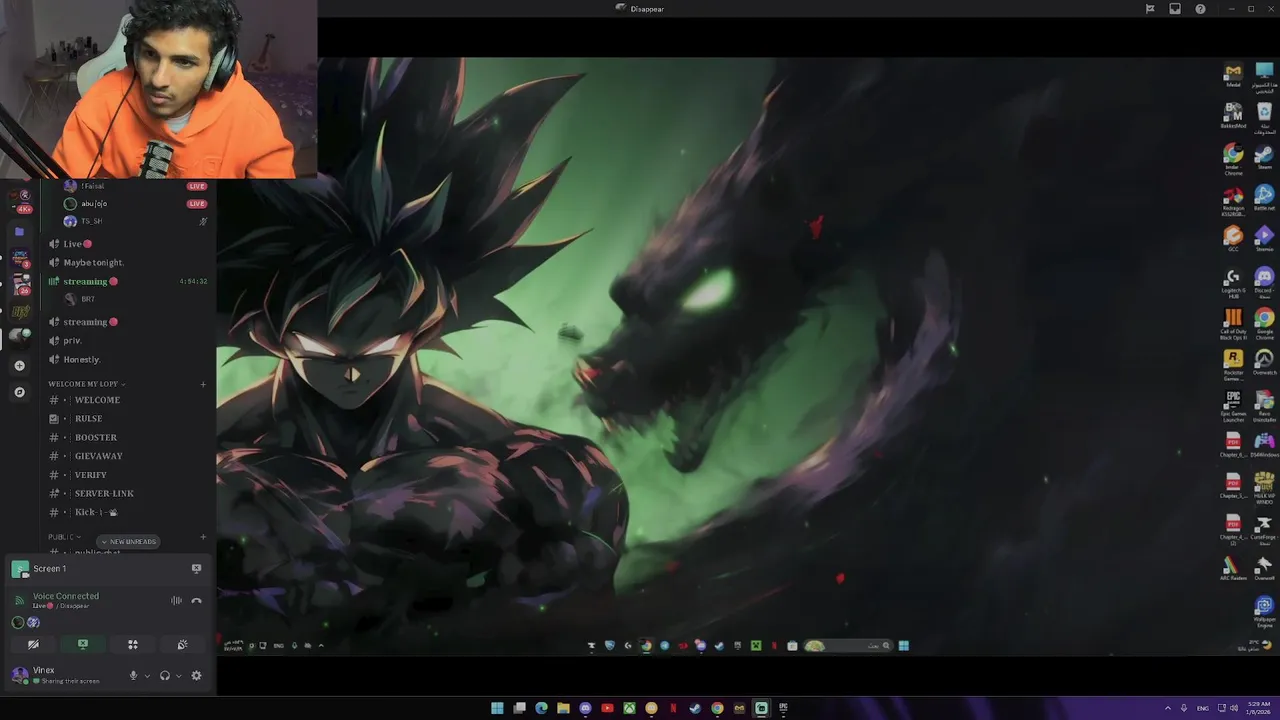Viewport: 1280px width, 720px height.
Task: Open Discord inbox icon in title bar
Action: [x=1175, y=9]
